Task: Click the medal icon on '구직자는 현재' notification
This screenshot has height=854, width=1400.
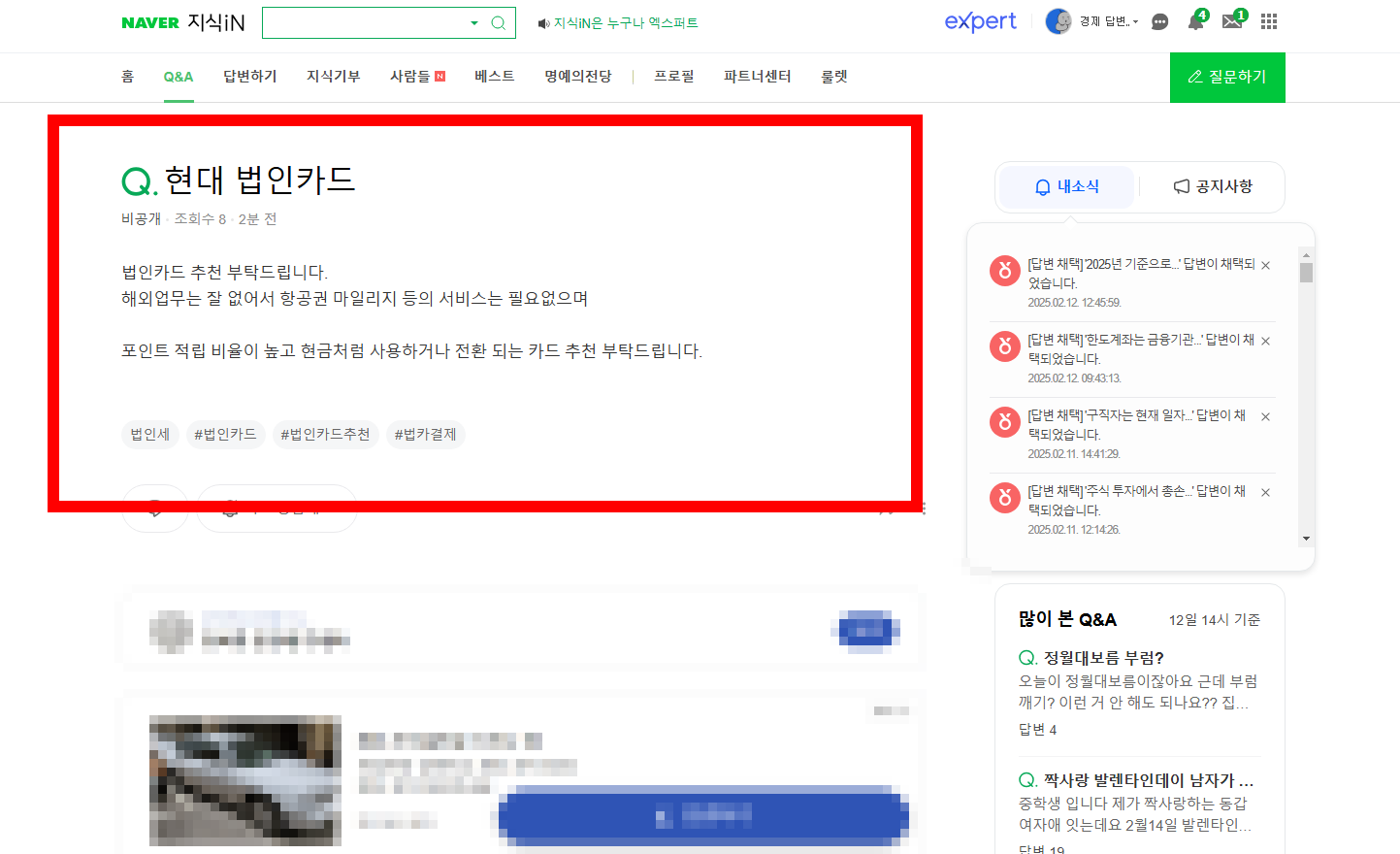Action: pyautogui.click(x=1004, y=422)
